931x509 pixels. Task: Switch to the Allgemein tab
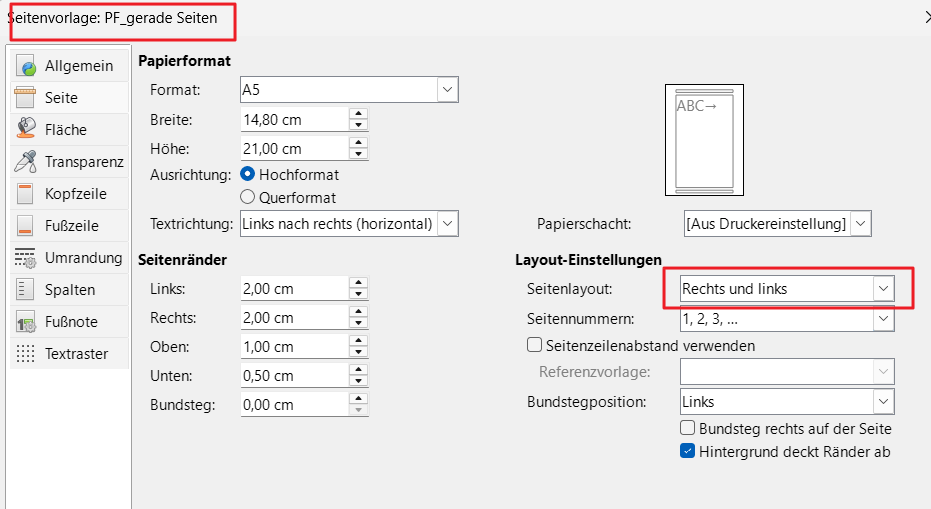[69, 65]
